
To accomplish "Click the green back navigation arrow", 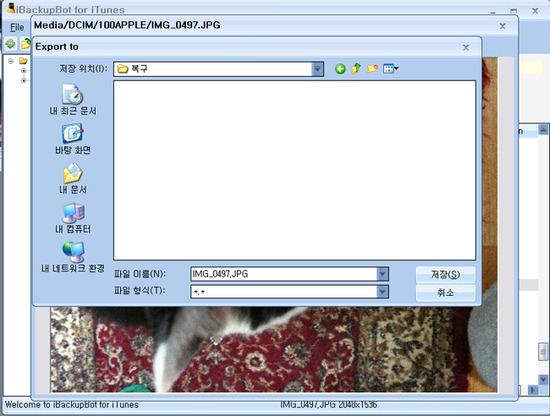I will (x=340, y=69).
